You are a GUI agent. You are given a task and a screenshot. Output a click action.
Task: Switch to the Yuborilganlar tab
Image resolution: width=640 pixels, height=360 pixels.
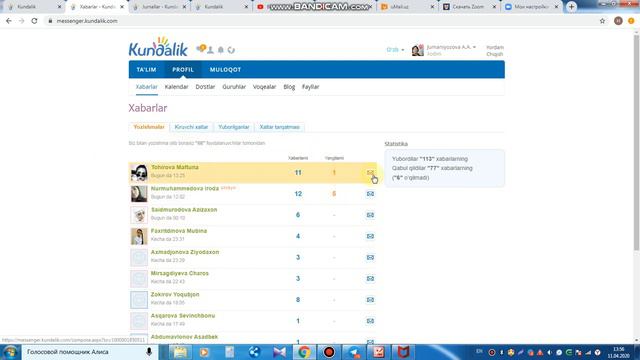tap(233, 127)
